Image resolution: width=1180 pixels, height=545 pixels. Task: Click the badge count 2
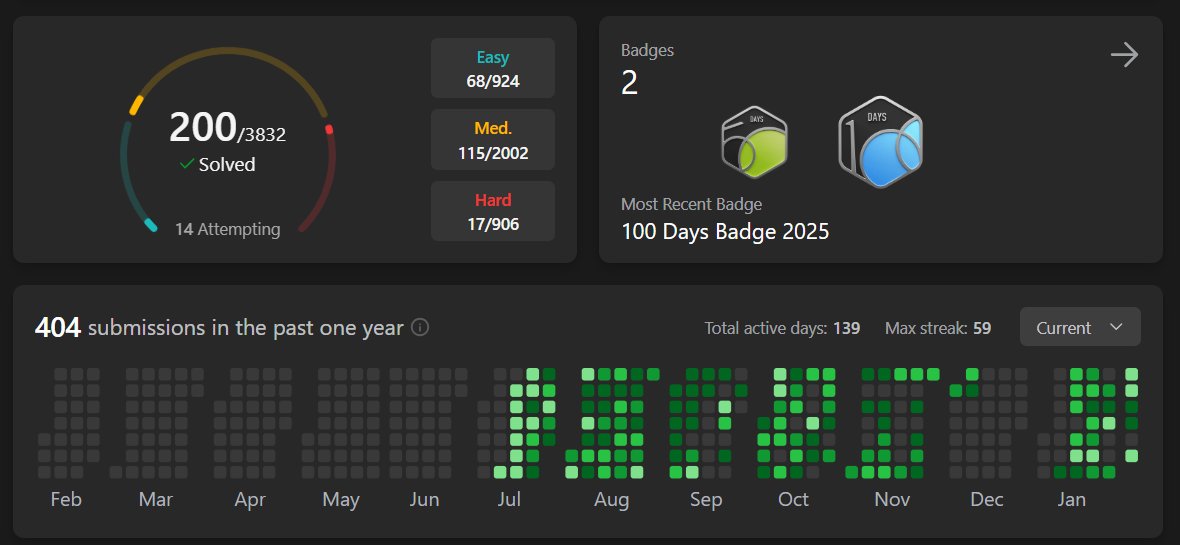click(630, 83)
